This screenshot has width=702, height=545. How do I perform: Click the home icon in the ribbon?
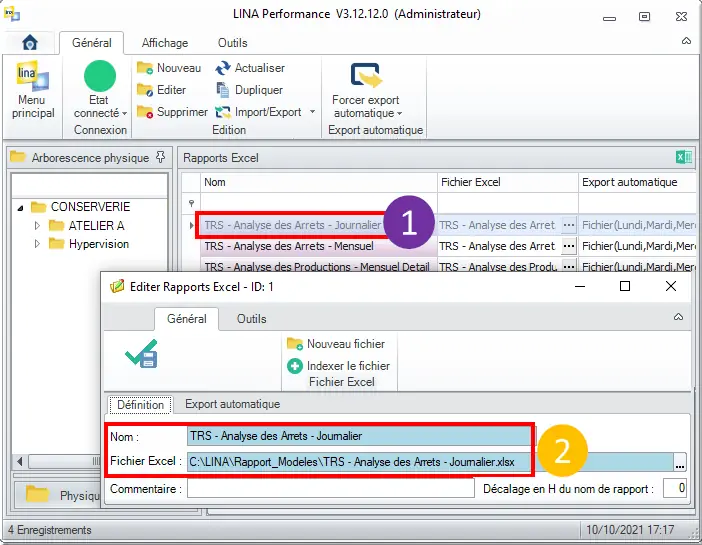[x=30, y=43]
